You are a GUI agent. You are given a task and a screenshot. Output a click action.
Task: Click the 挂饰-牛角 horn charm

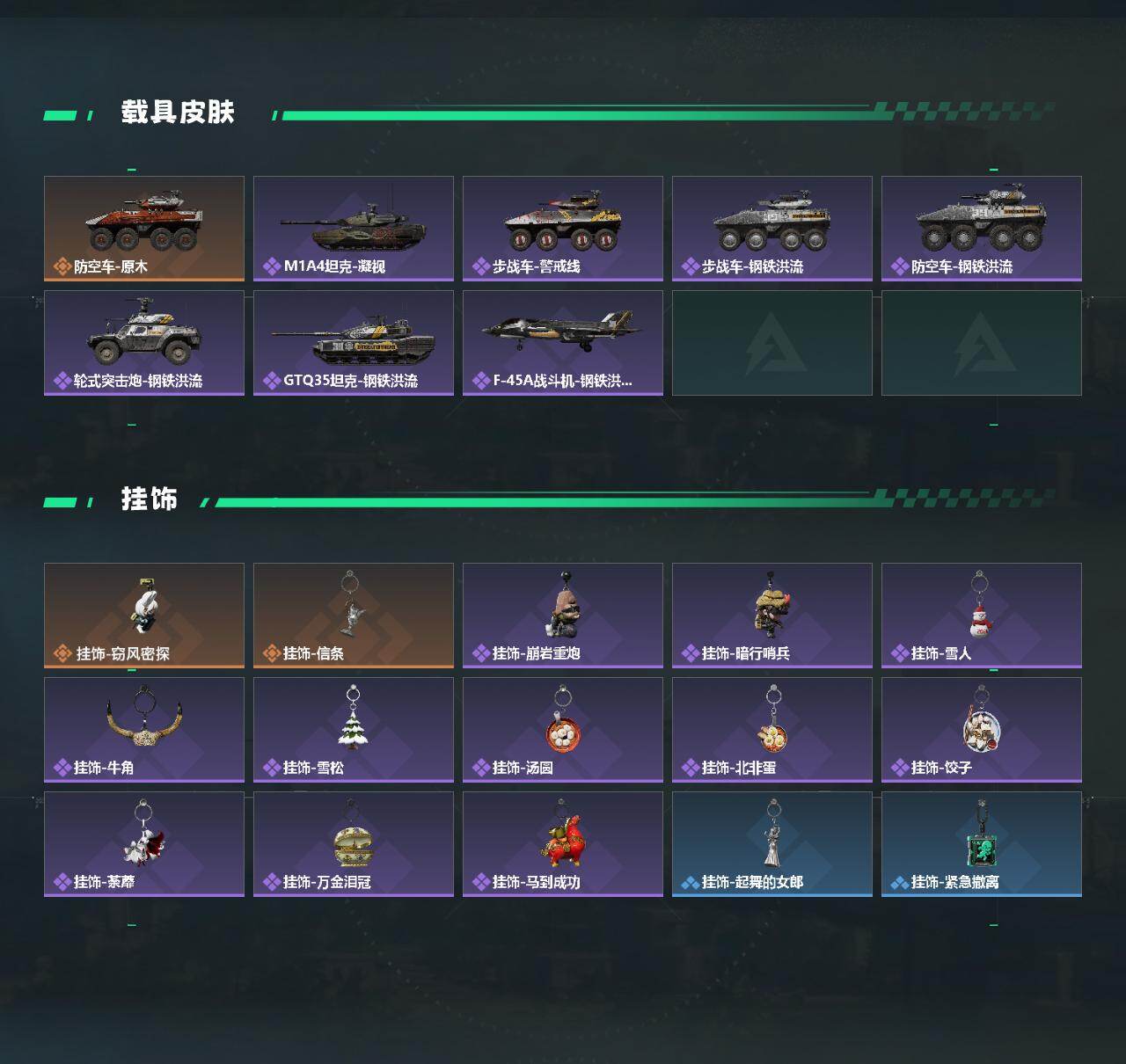144,730
